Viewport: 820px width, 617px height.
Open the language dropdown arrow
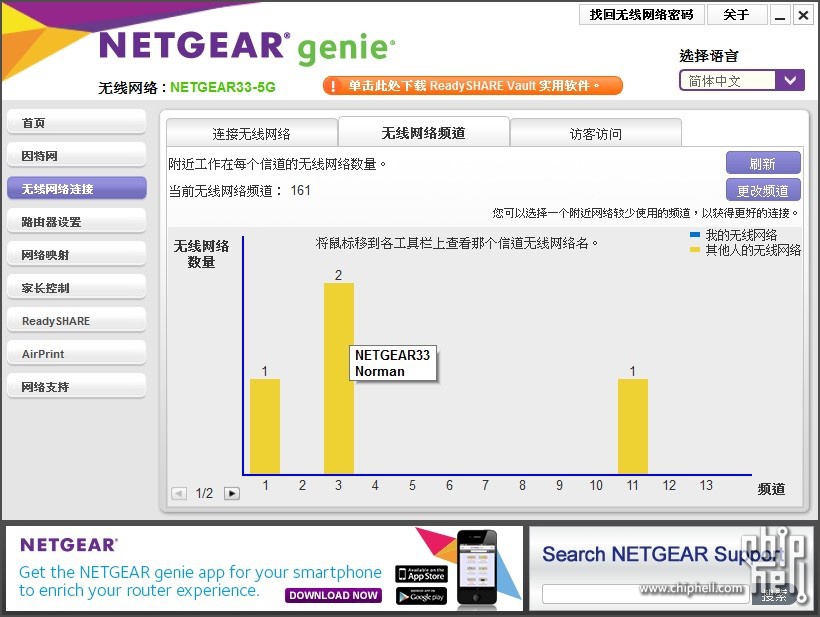coord(790,81)
